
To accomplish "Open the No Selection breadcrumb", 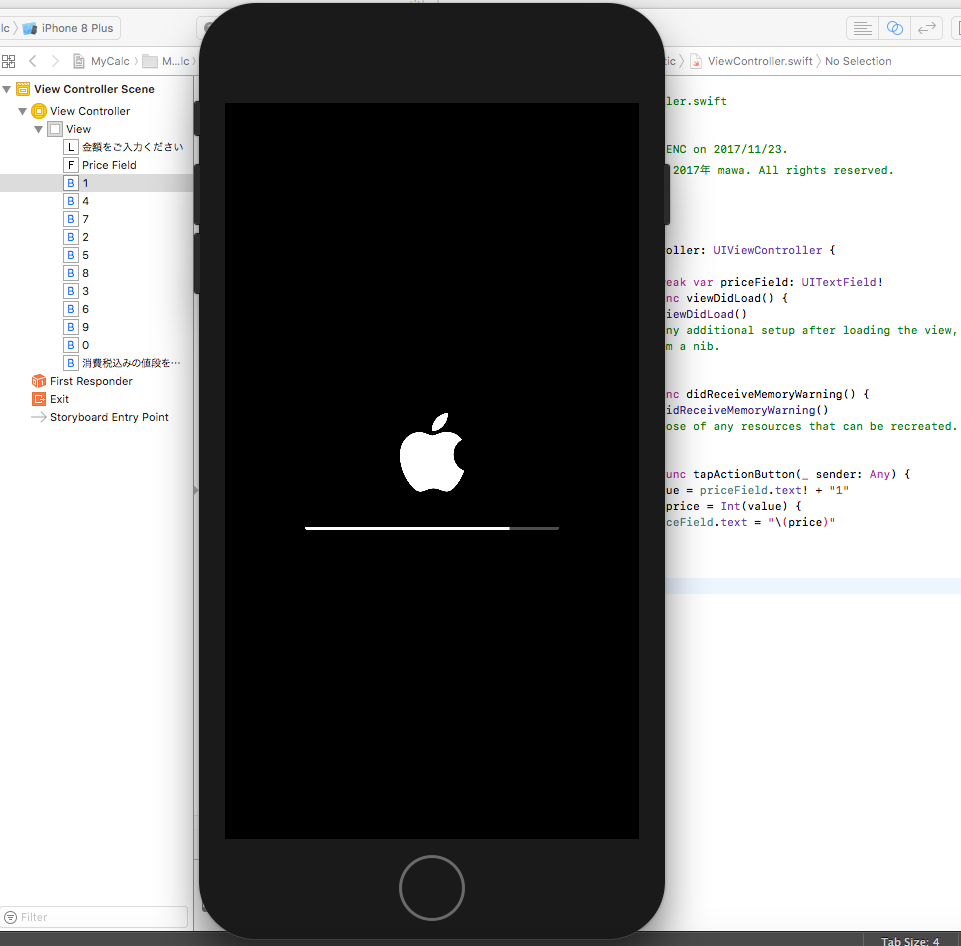I will coord(858,61).
